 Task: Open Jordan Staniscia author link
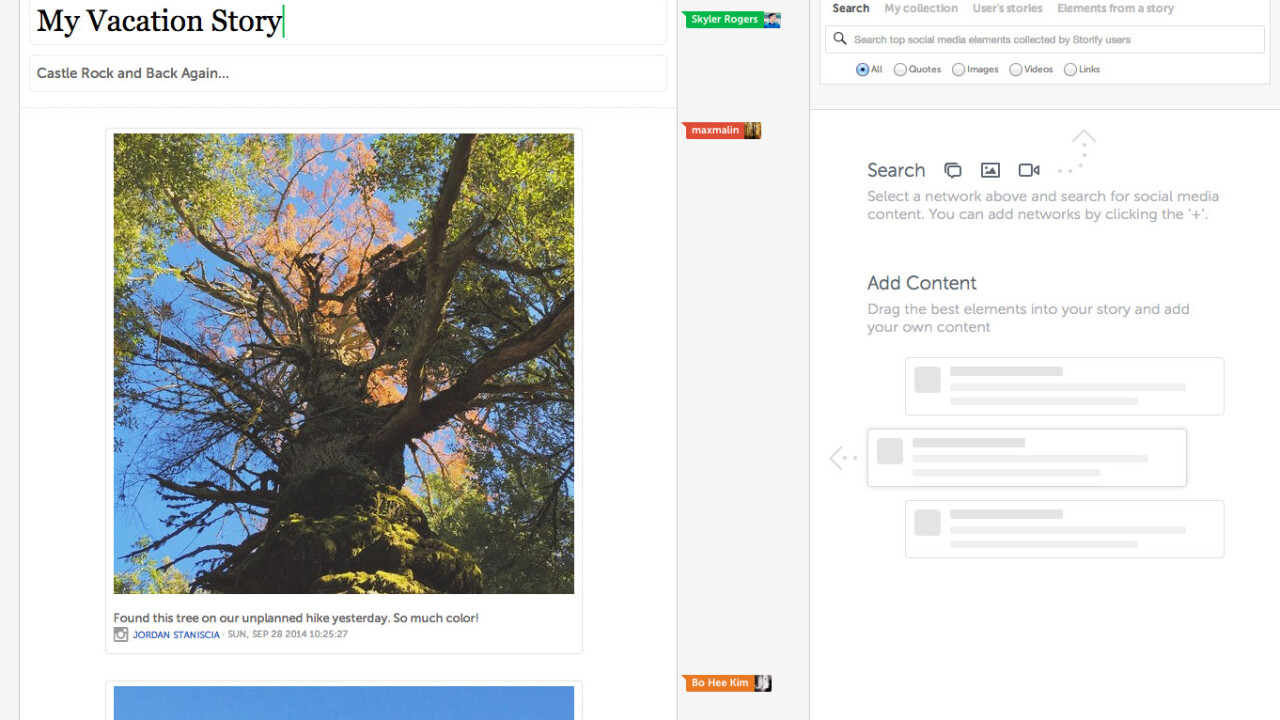coord(176,635)
